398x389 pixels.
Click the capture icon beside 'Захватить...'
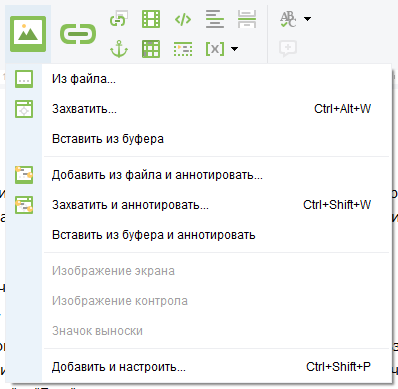pos(24,109)
